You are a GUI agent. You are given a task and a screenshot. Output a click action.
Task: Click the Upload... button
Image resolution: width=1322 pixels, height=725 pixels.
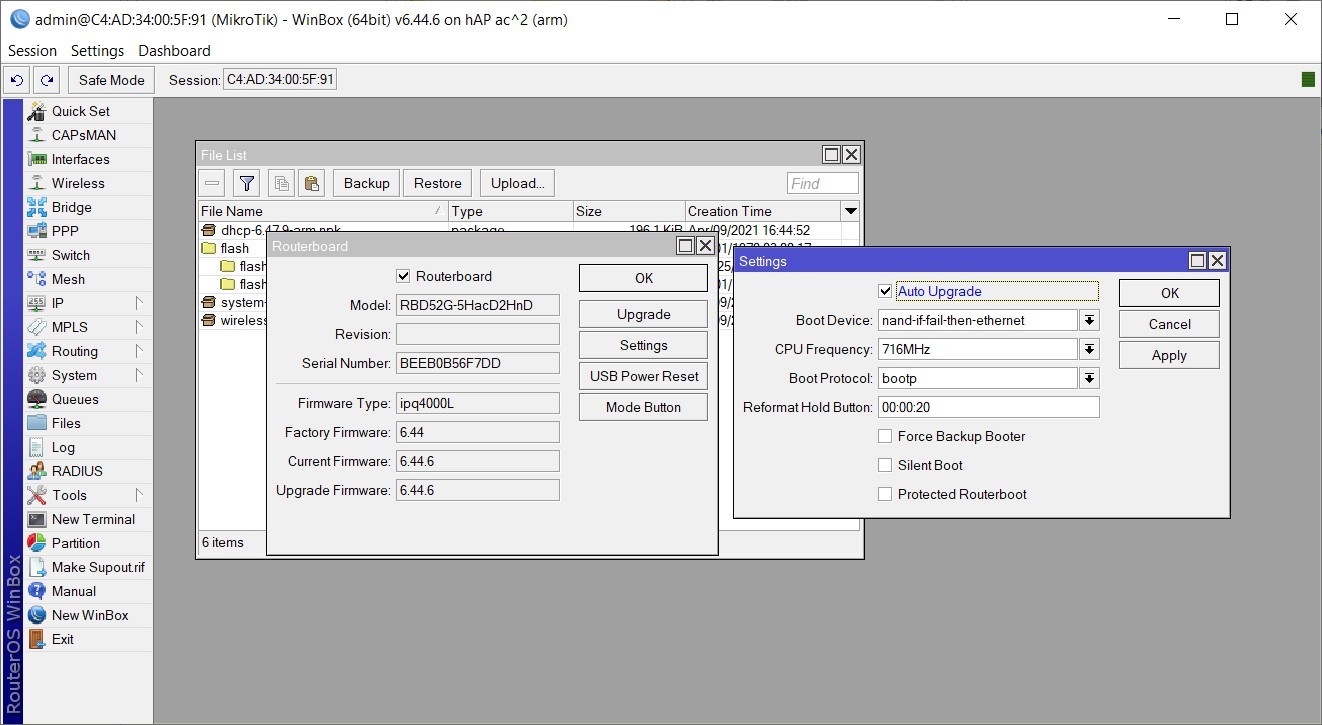click(x=517, y=183)
